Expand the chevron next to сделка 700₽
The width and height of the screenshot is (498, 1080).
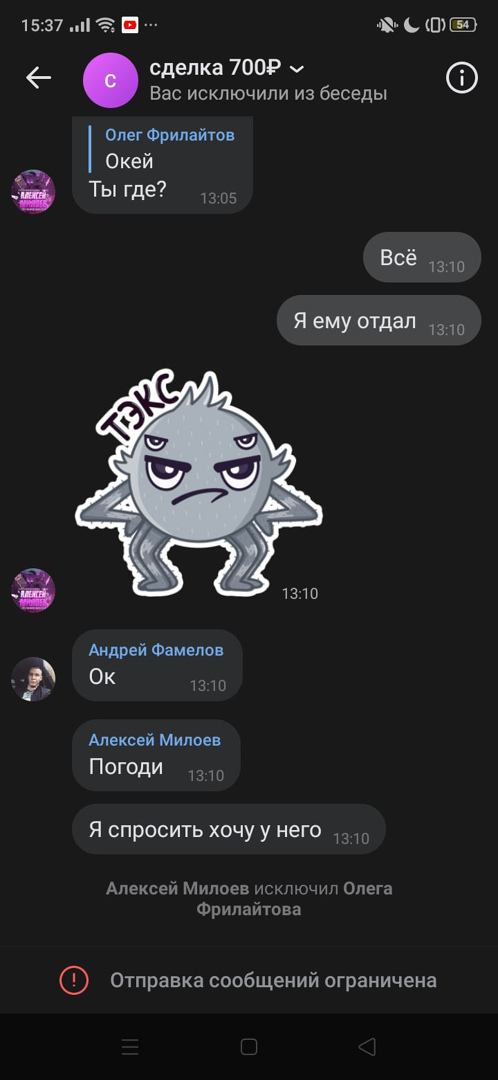click(297, 69)
